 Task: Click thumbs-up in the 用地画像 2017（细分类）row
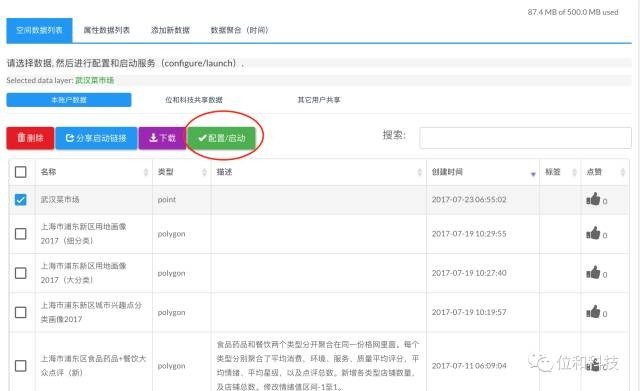click(593, 233)
